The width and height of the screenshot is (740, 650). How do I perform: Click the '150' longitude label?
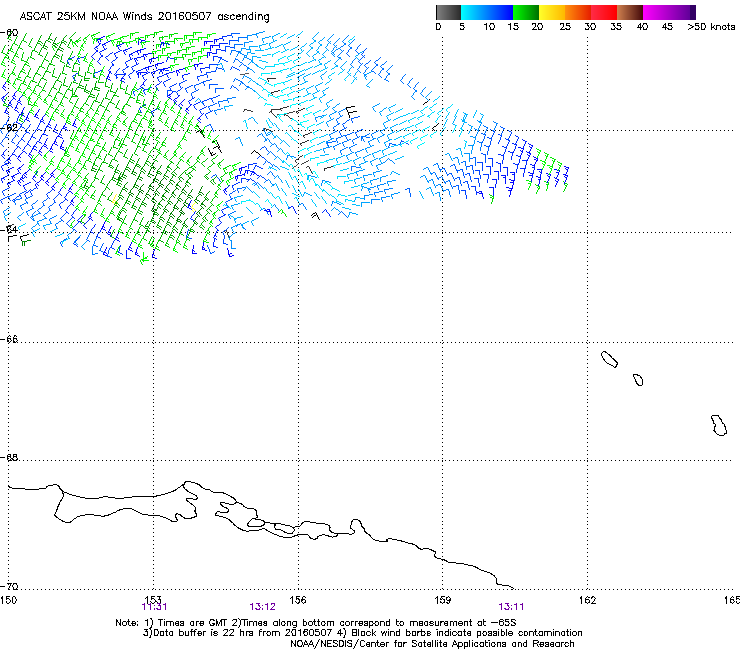[8, 600]
